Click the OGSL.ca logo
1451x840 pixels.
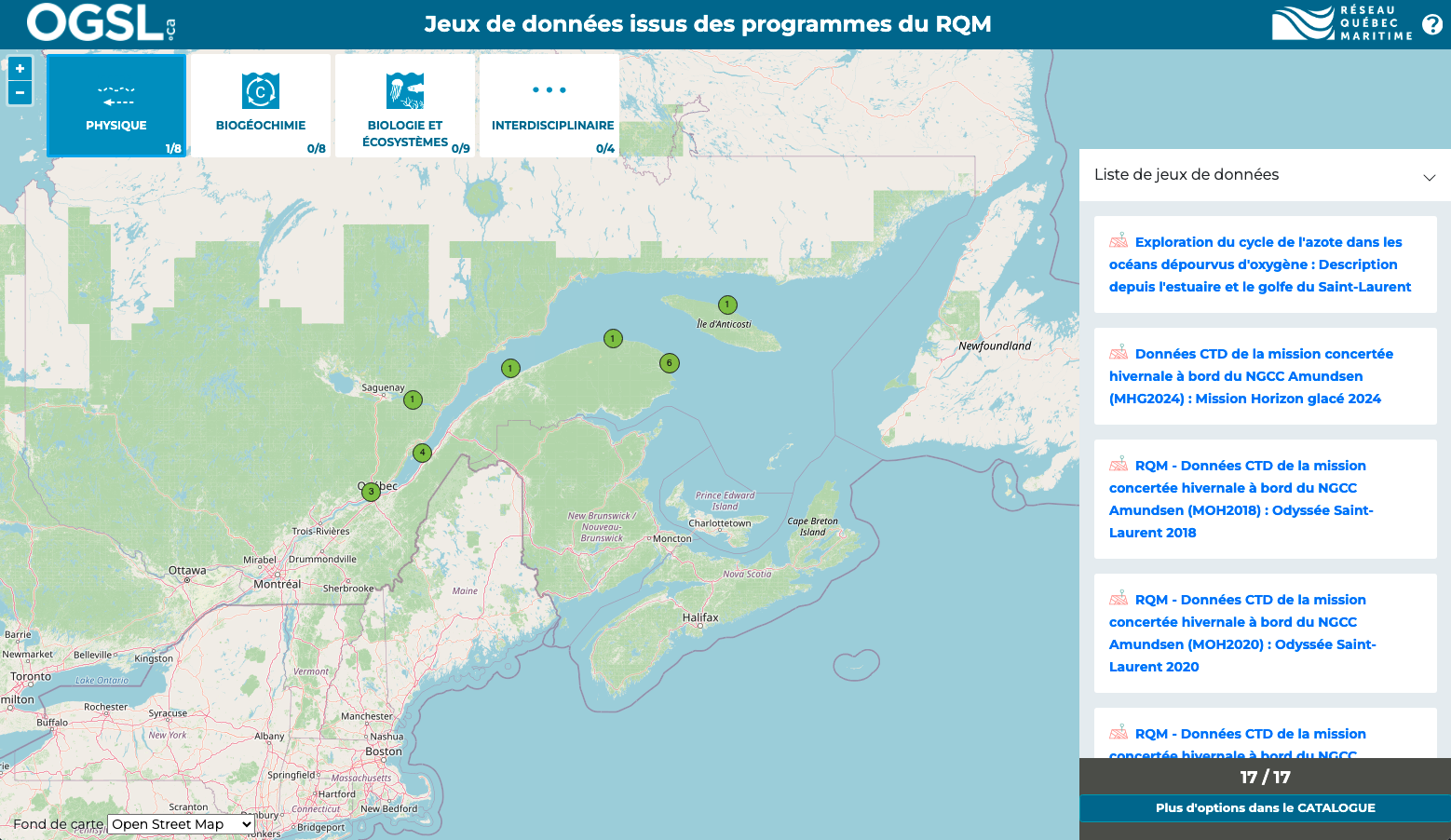coord(101,23)
